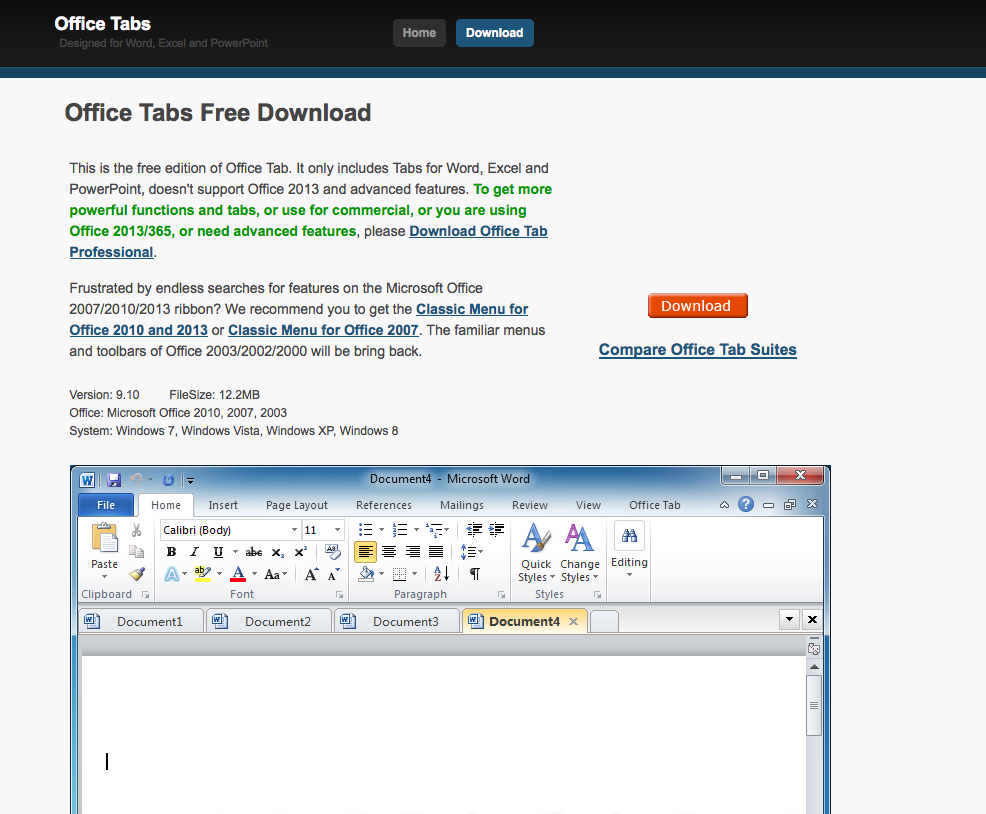Click the blank new-tab area after Document4
This screenshot has height=814, width=986.
click(604, 621)
